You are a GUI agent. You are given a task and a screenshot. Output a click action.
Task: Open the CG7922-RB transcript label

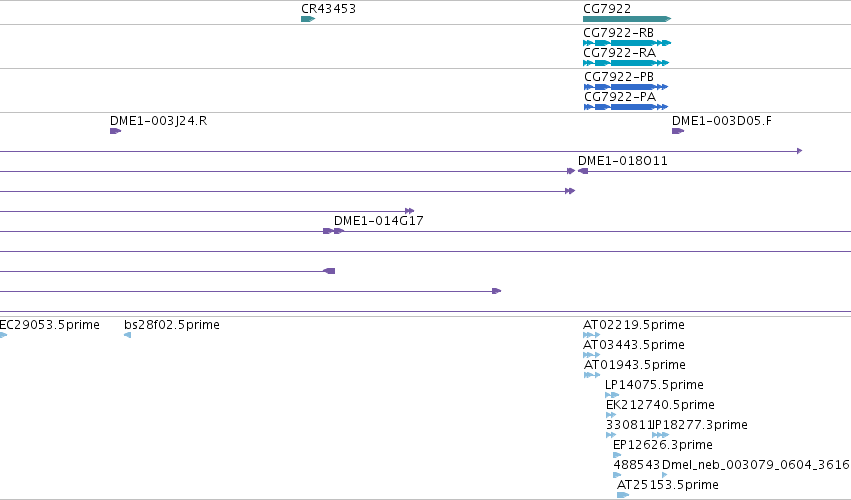click(618, 33)
